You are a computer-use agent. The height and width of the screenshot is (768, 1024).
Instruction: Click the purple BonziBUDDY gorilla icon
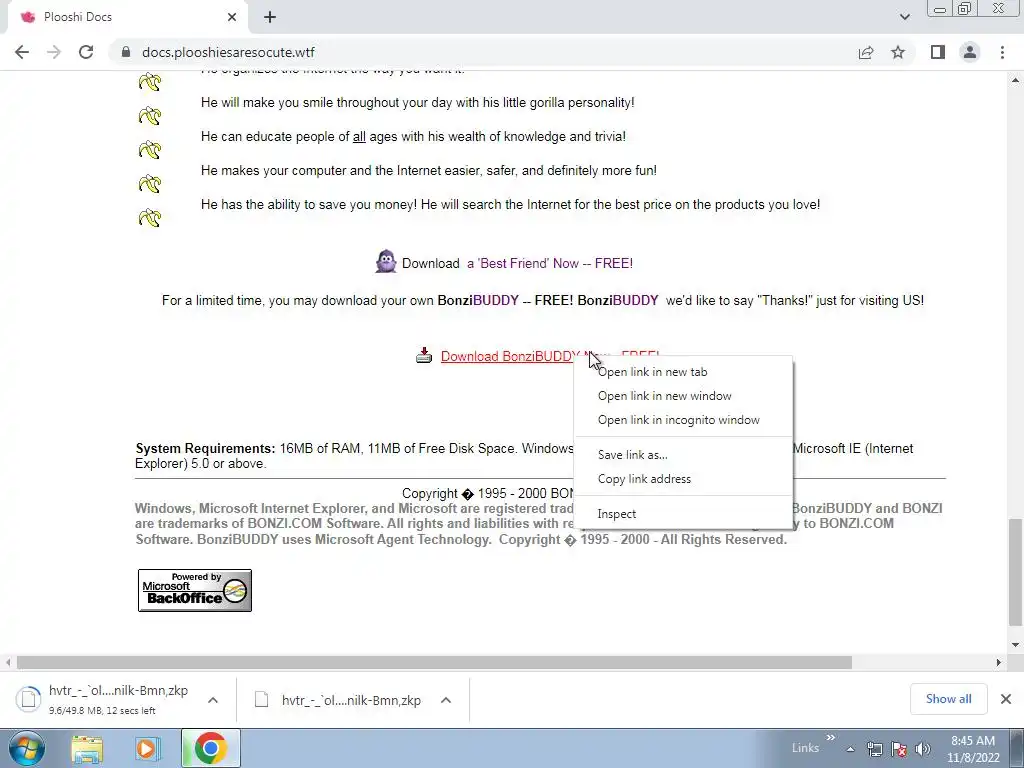point(386,262)
